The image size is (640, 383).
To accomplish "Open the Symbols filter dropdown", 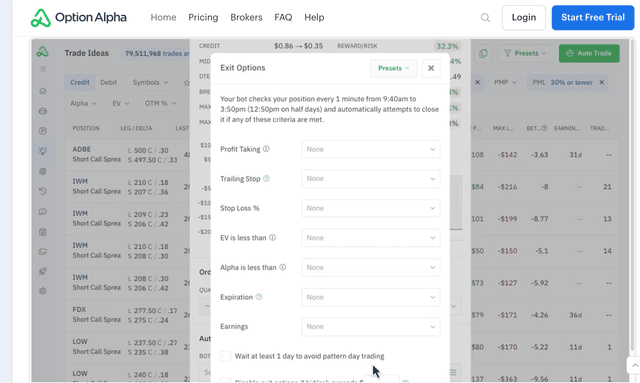I will (x=150, y=82).
